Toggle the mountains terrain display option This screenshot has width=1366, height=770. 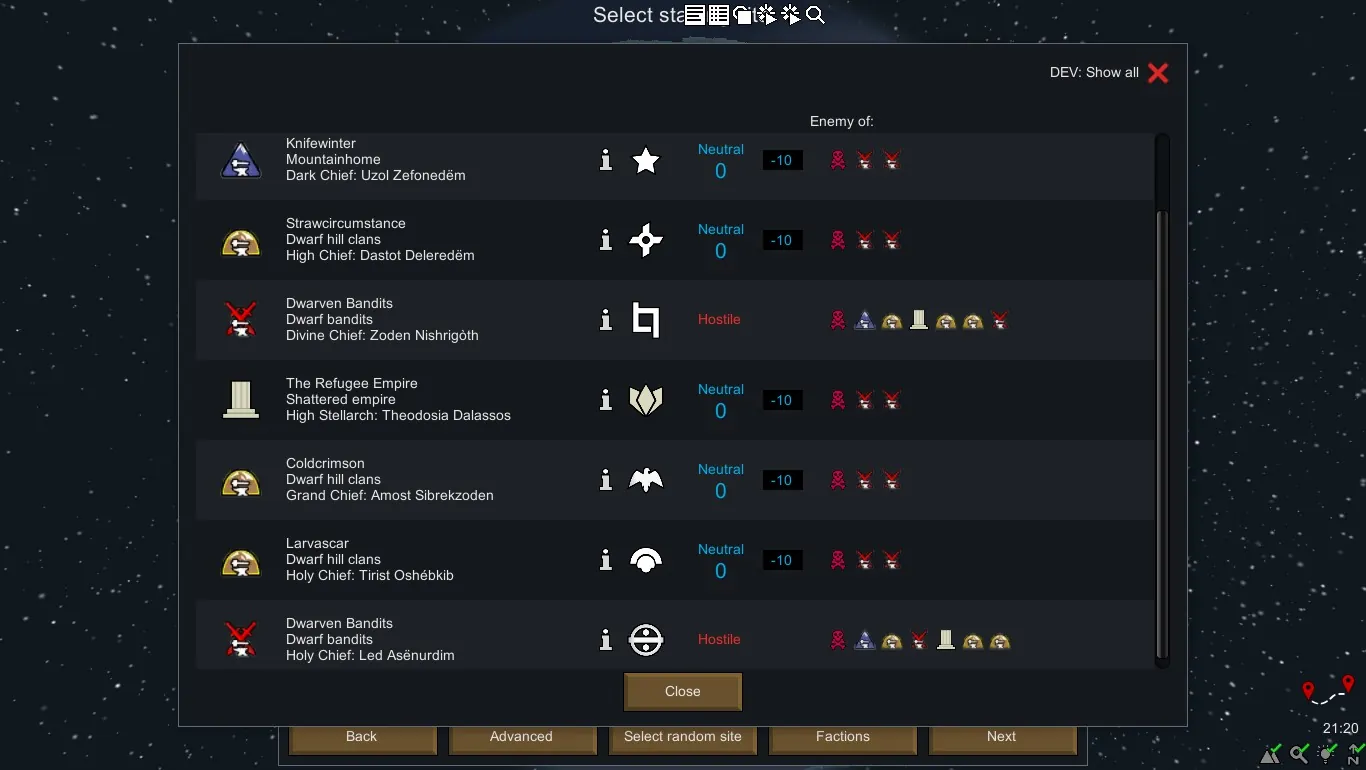[1271, 753]
